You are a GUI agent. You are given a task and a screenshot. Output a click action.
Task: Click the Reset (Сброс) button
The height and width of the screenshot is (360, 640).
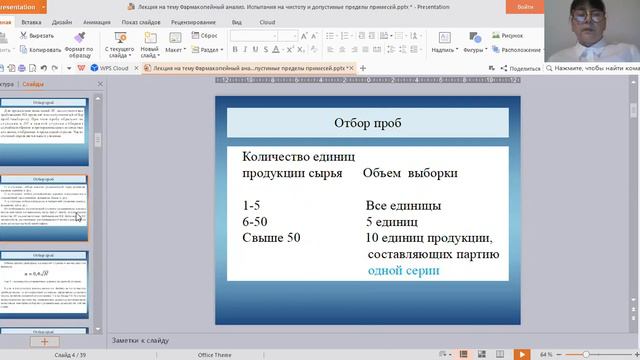point(204,36)
